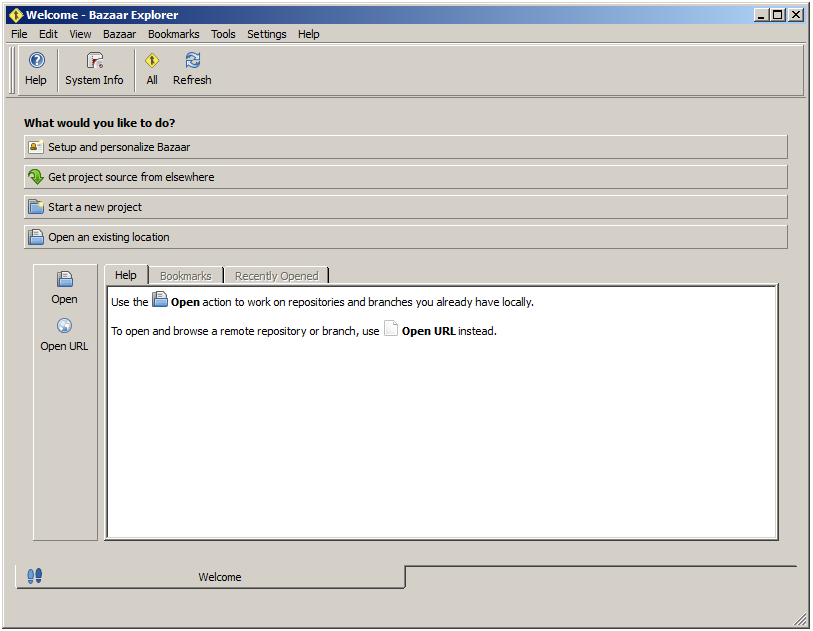Click bold 'Open URL' text in help
813x631 pixels.
pyautogui.click(x=428, y=331)
